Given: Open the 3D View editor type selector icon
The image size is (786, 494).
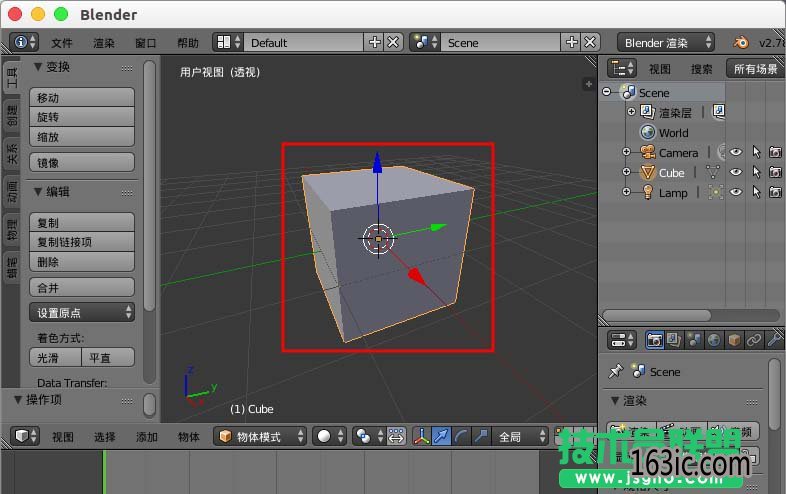Looking at the screenshot, I should (x=24, y=436).
